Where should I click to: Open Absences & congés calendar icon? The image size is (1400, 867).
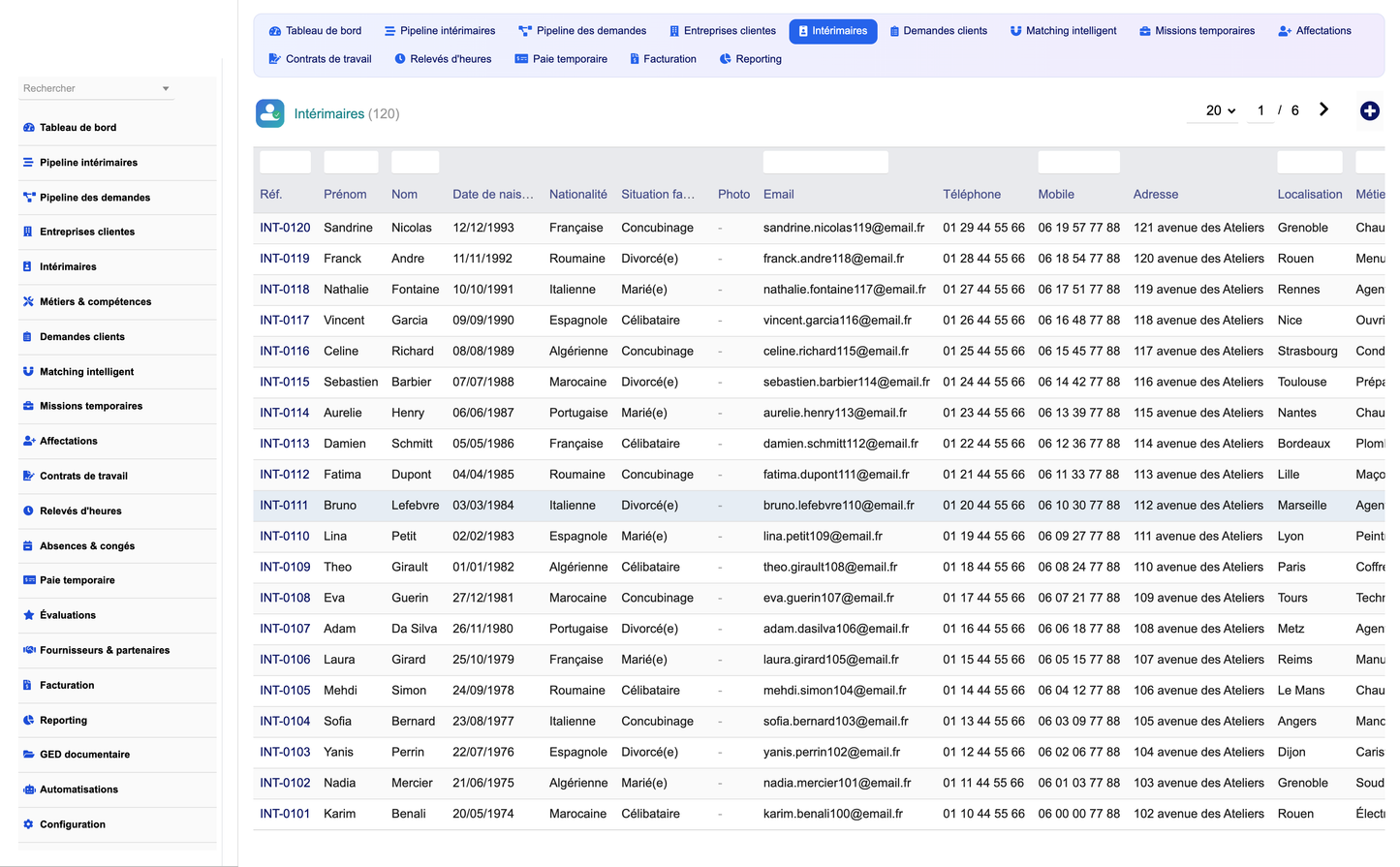click(29, 546)
